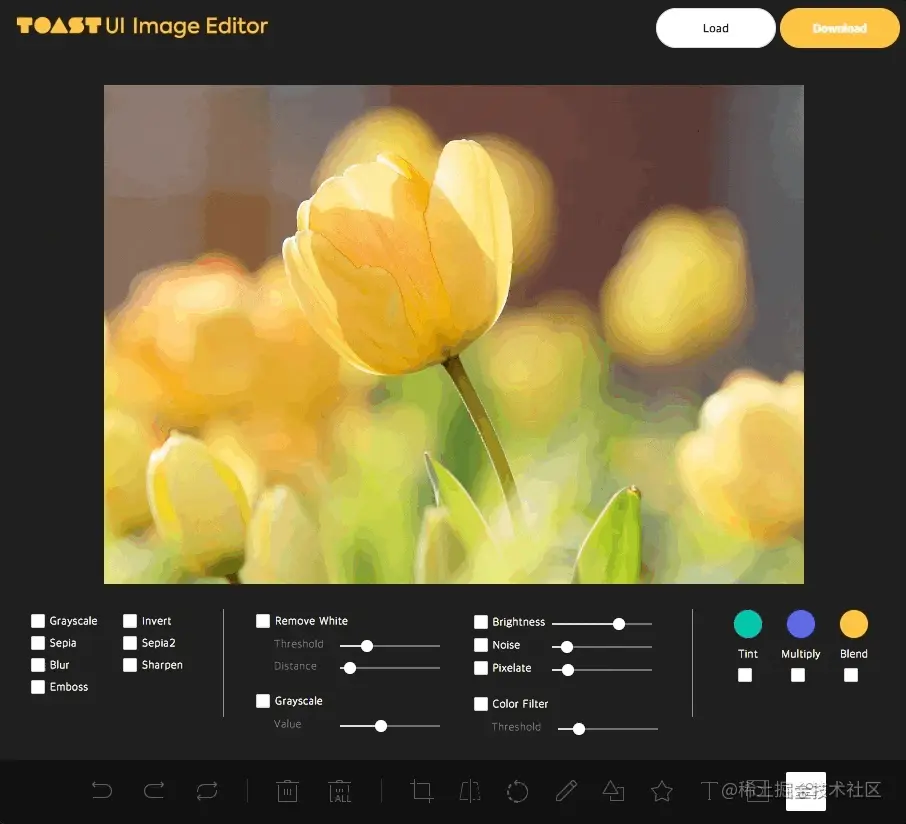This screenshot has height=824, width=906.
Task: Enable the Invert filter checkbox
Action: [x=130, y=621]
